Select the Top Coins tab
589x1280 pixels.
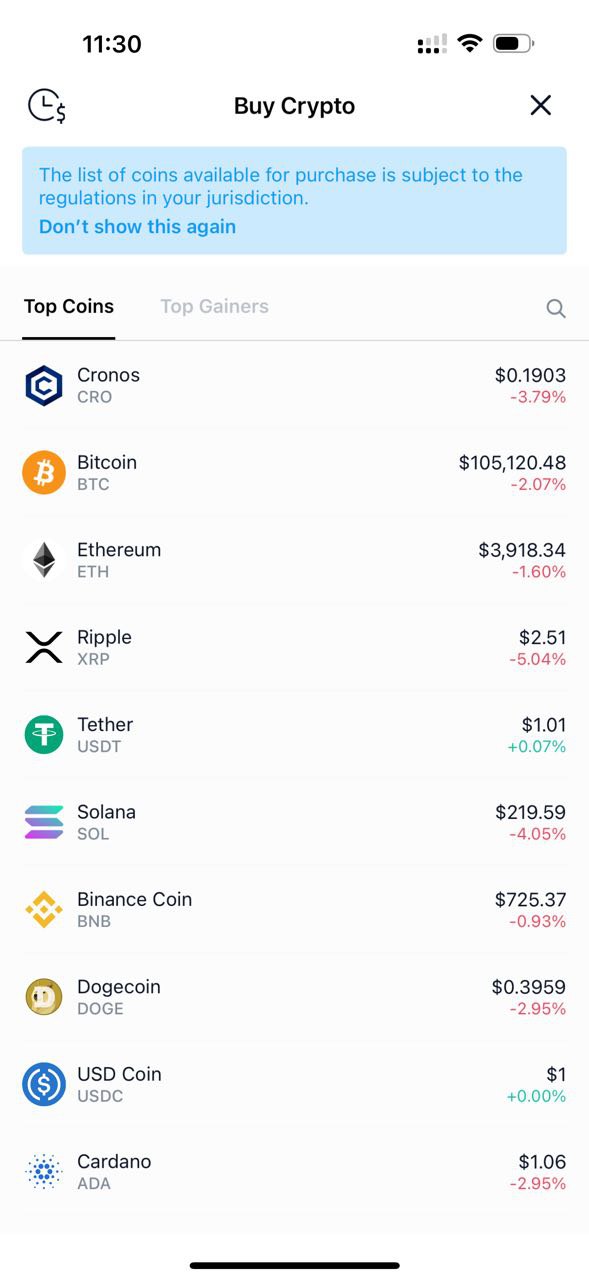tap(69, 306)
